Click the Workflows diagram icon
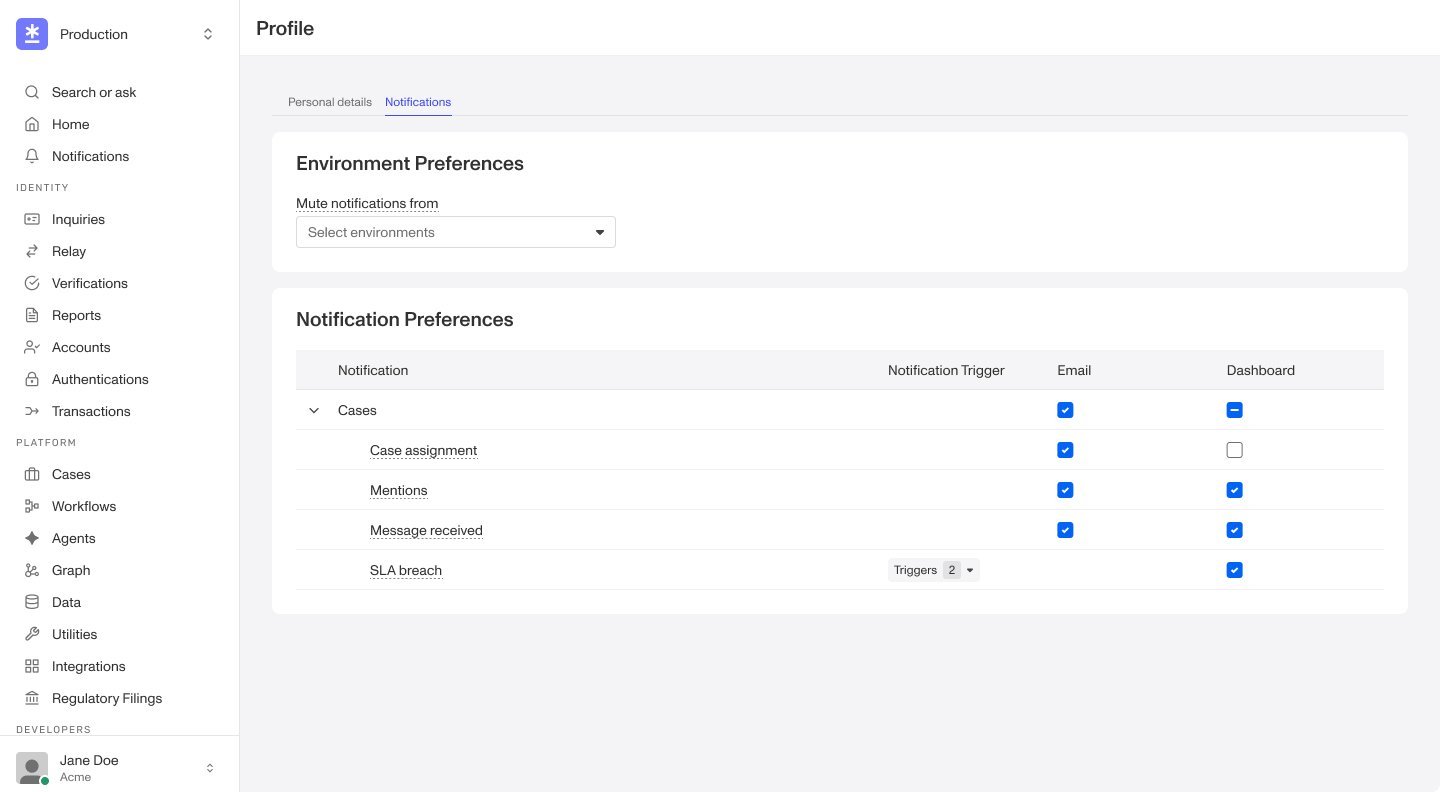Viewport: 1440px width, 792px height. (32, 506)
